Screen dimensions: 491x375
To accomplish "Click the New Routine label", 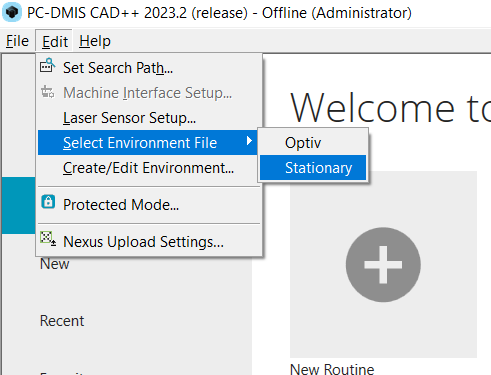I will (x=332, y=369).
